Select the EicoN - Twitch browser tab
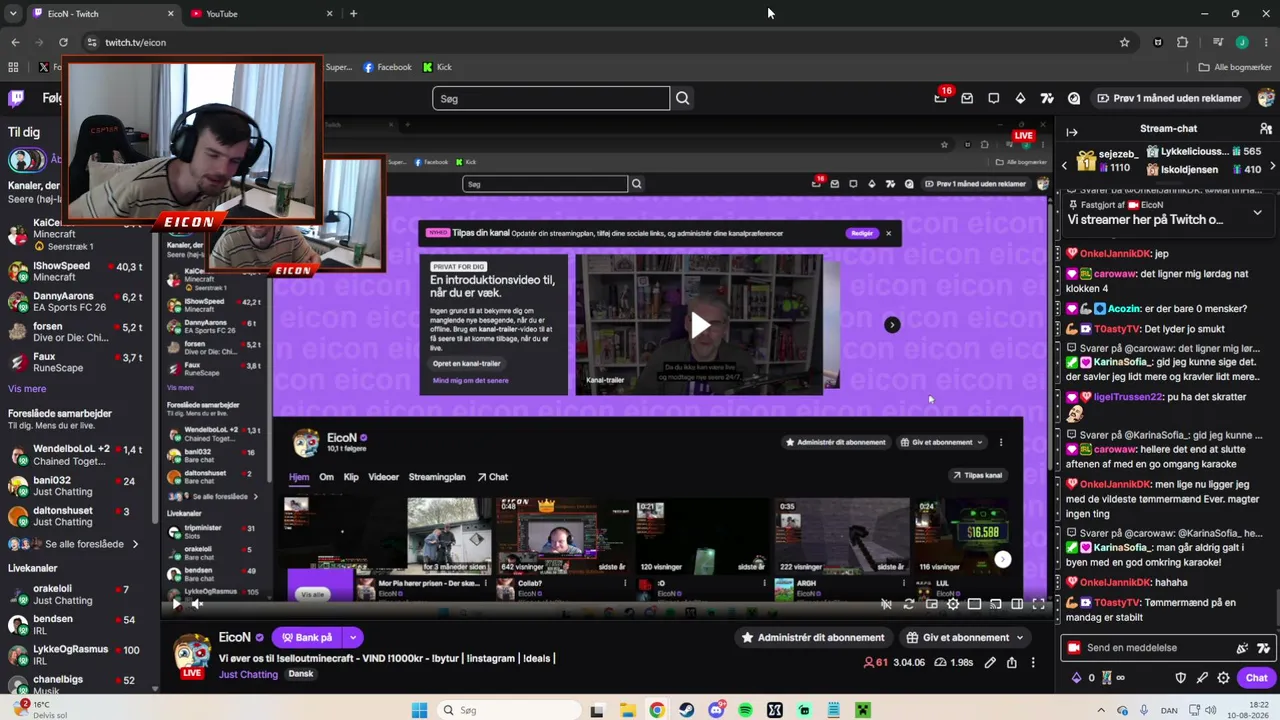 [102, 14]
